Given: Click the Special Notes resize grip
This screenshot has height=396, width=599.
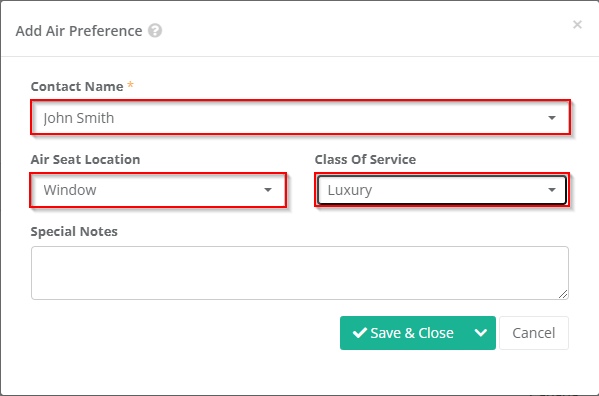Looking at the screenshot, I should point(563,294).
